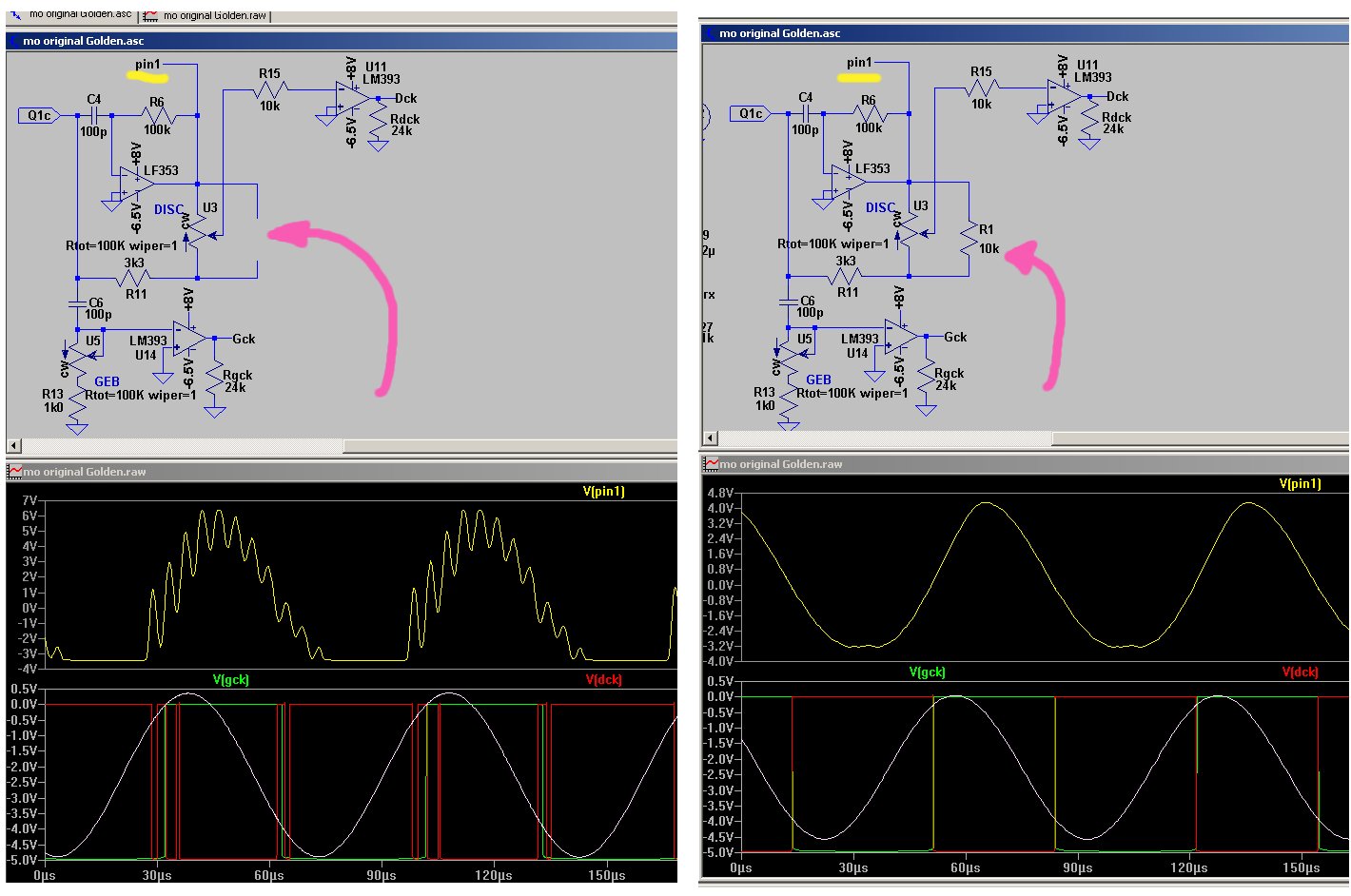This screenshot has width=1351, height=896.
Task: Click the R15 10k resistor in right schematic
Action: pyautogui.click(x=981, y=88)
